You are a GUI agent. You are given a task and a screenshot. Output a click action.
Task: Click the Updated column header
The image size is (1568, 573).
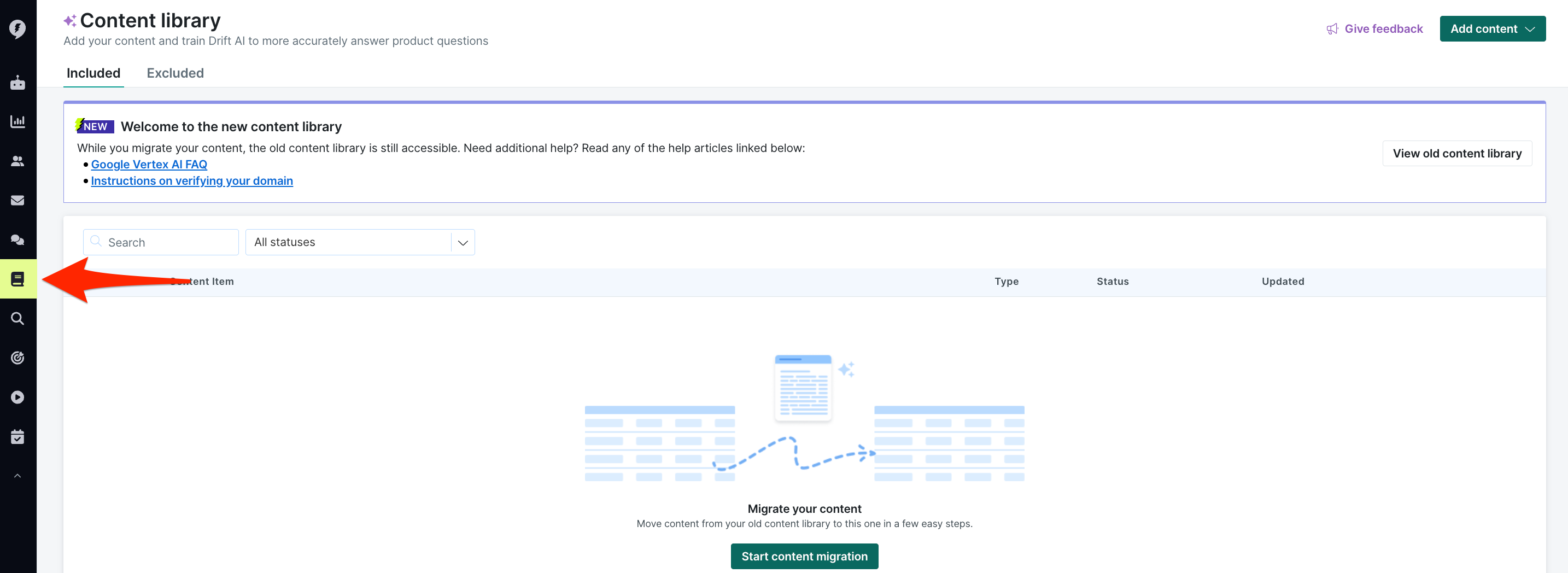pyautogui.click(x=1283, y=282)
